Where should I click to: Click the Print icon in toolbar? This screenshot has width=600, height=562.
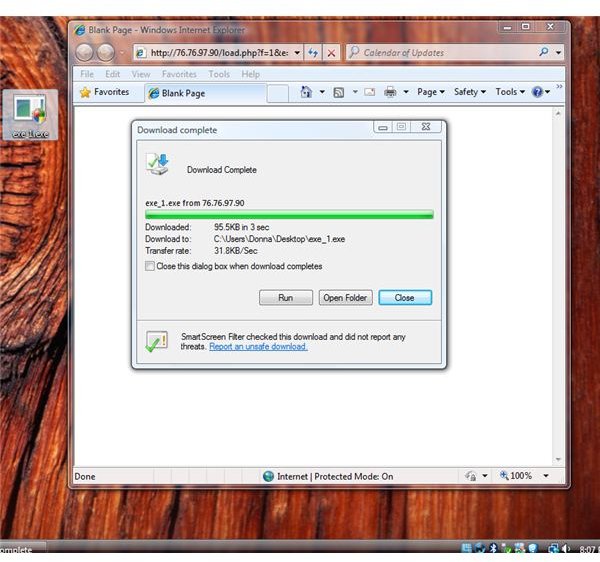click(x=390, y=92)
